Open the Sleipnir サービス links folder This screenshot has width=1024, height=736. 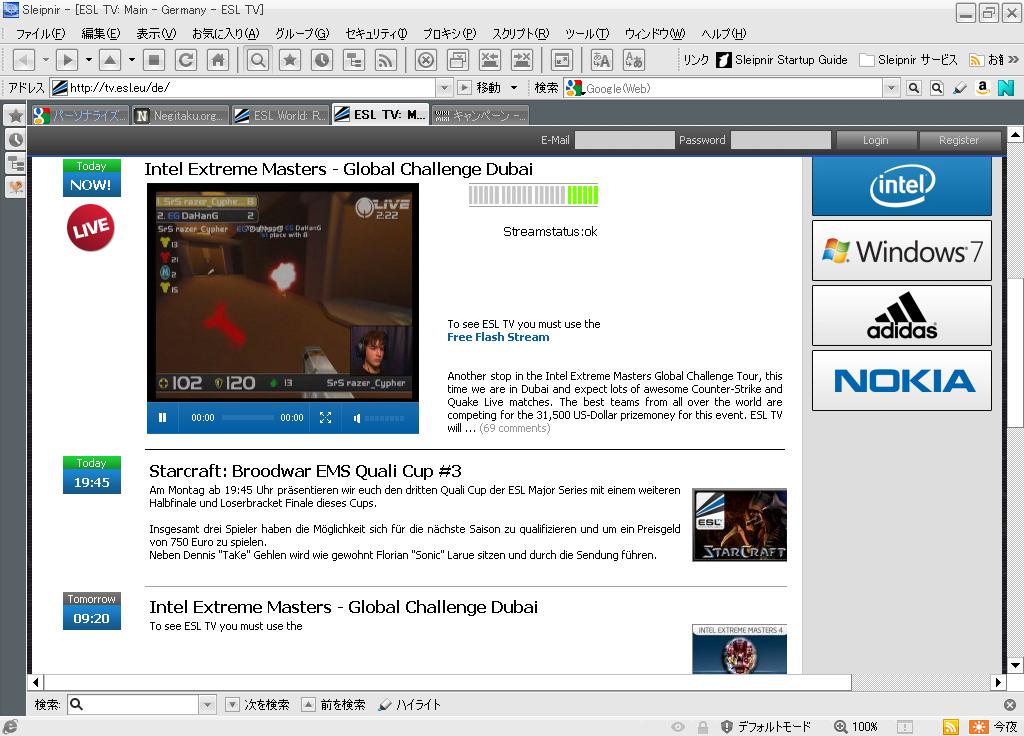point(908,60)
